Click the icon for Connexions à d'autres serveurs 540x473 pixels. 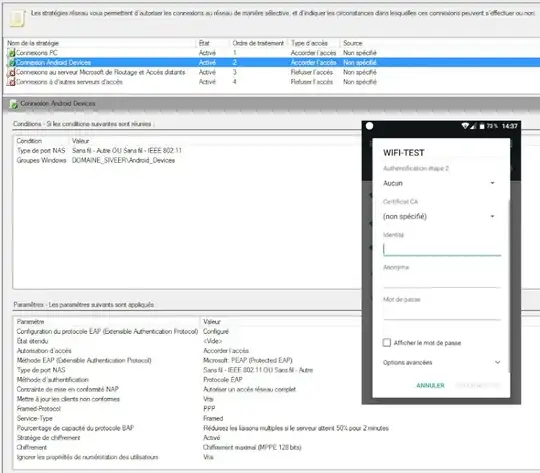point(11,82)
